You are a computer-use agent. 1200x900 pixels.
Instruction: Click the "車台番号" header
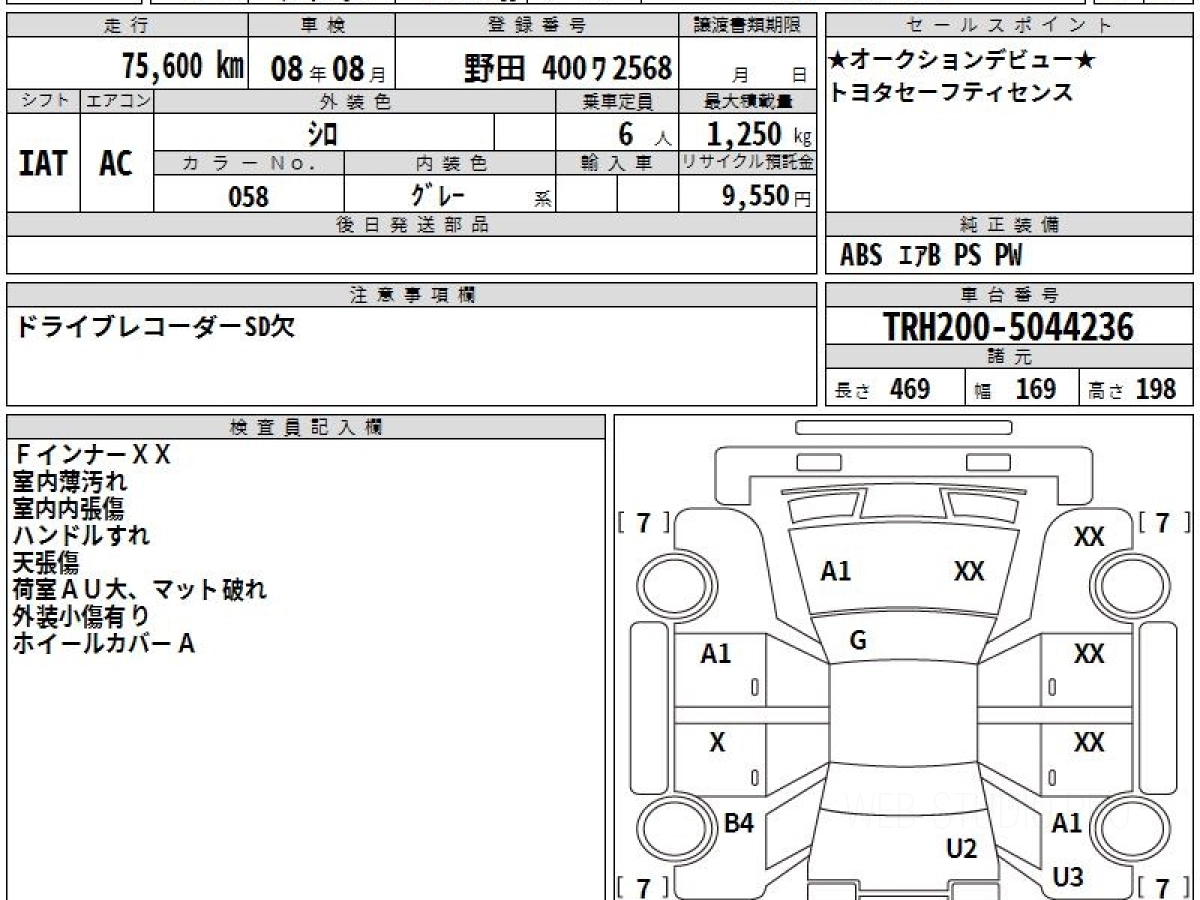pos(1010,295)
